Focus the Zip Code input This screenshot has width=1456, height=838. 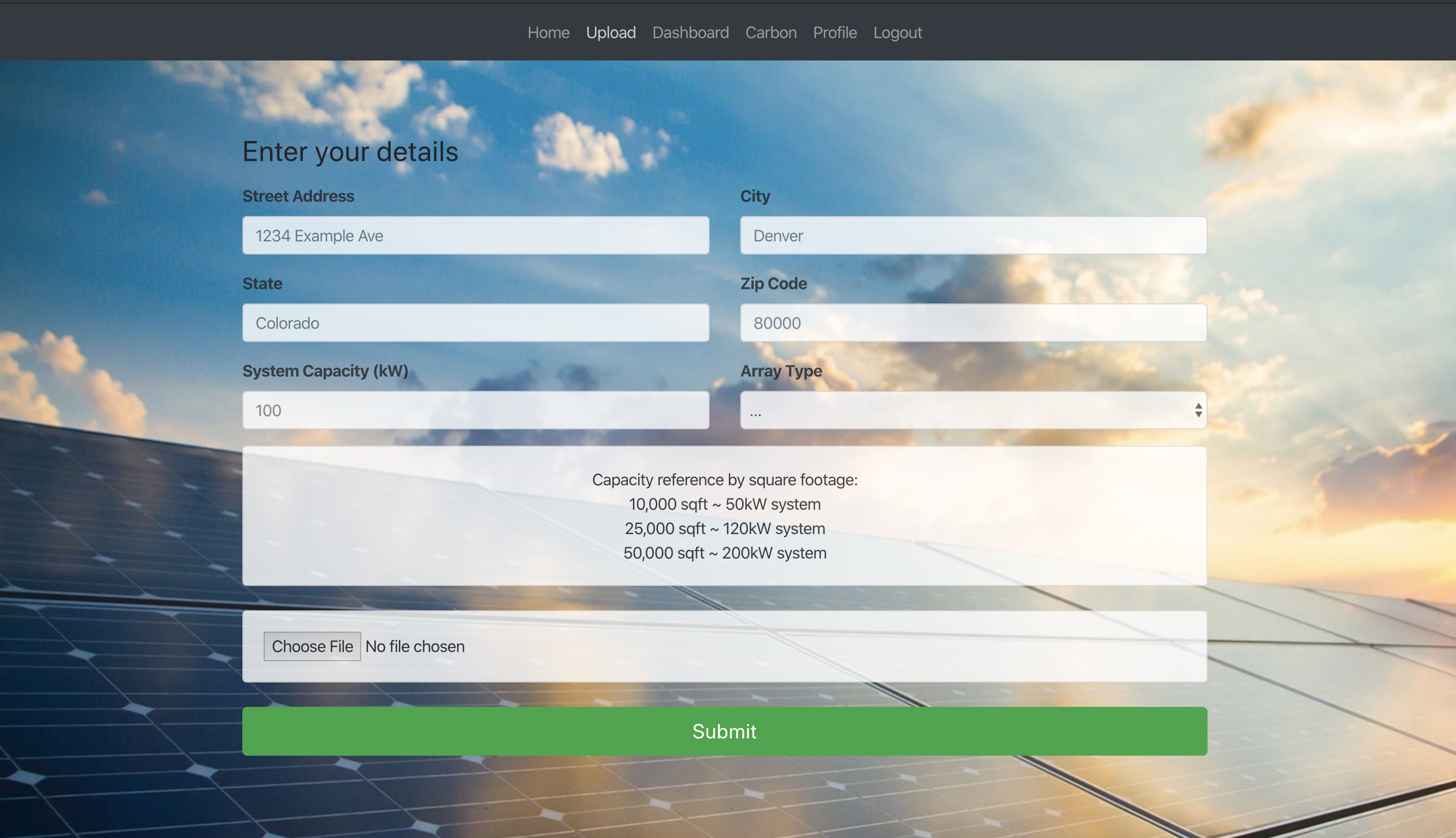[x=973, y=323]
